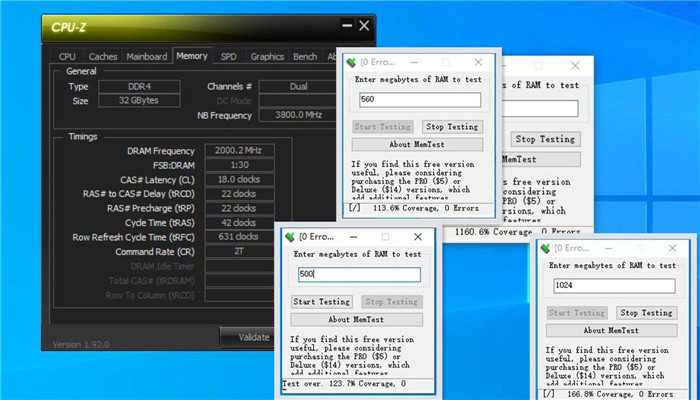Switch to the CPU tab in CPU-Z
The height and width of the screenshot is (400, 700).
(x=67, y=57)
